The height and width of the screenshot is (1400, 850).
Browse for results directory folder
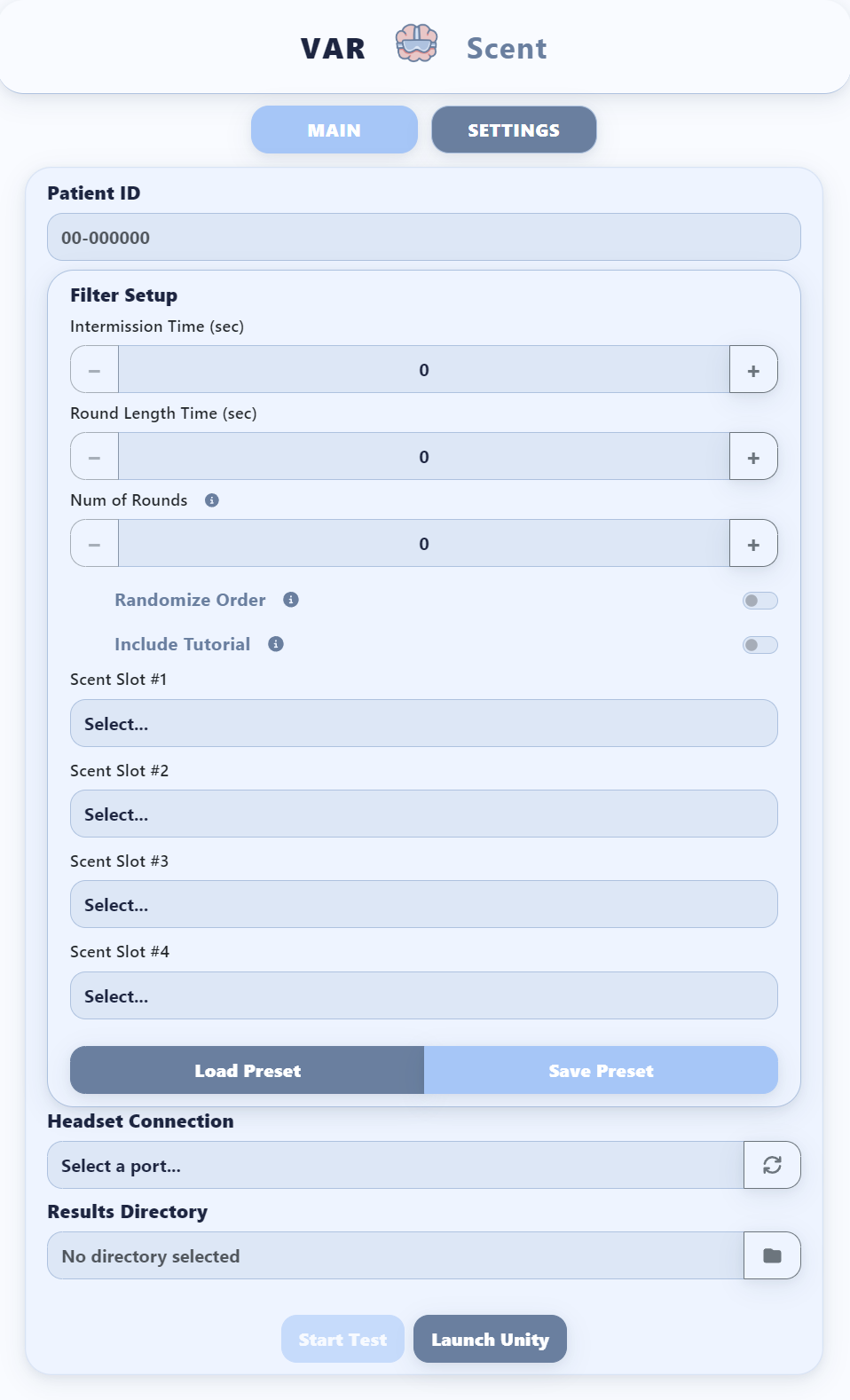[772, 1255]
